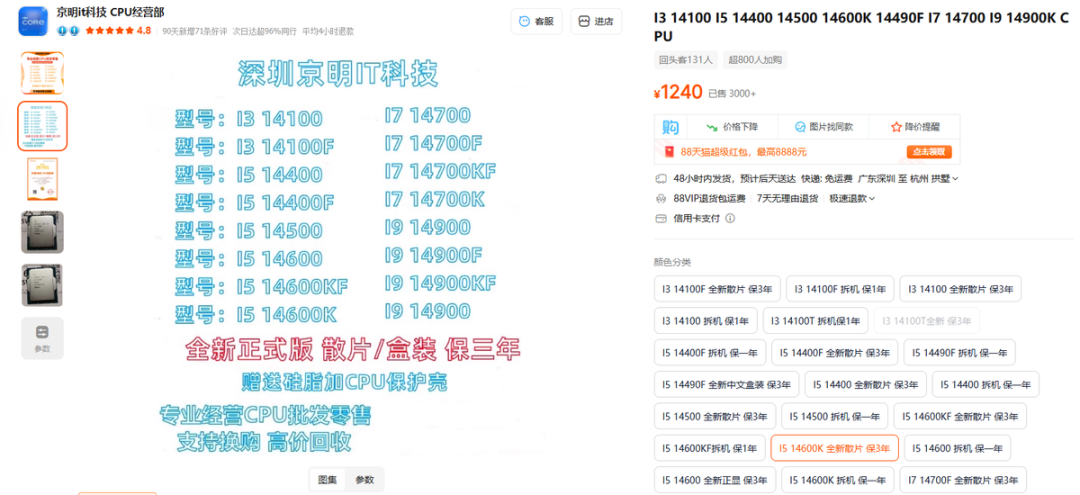View the certificate document thumbnail
Viewport: 1080px width, 495px height.
tap(42, 179)
